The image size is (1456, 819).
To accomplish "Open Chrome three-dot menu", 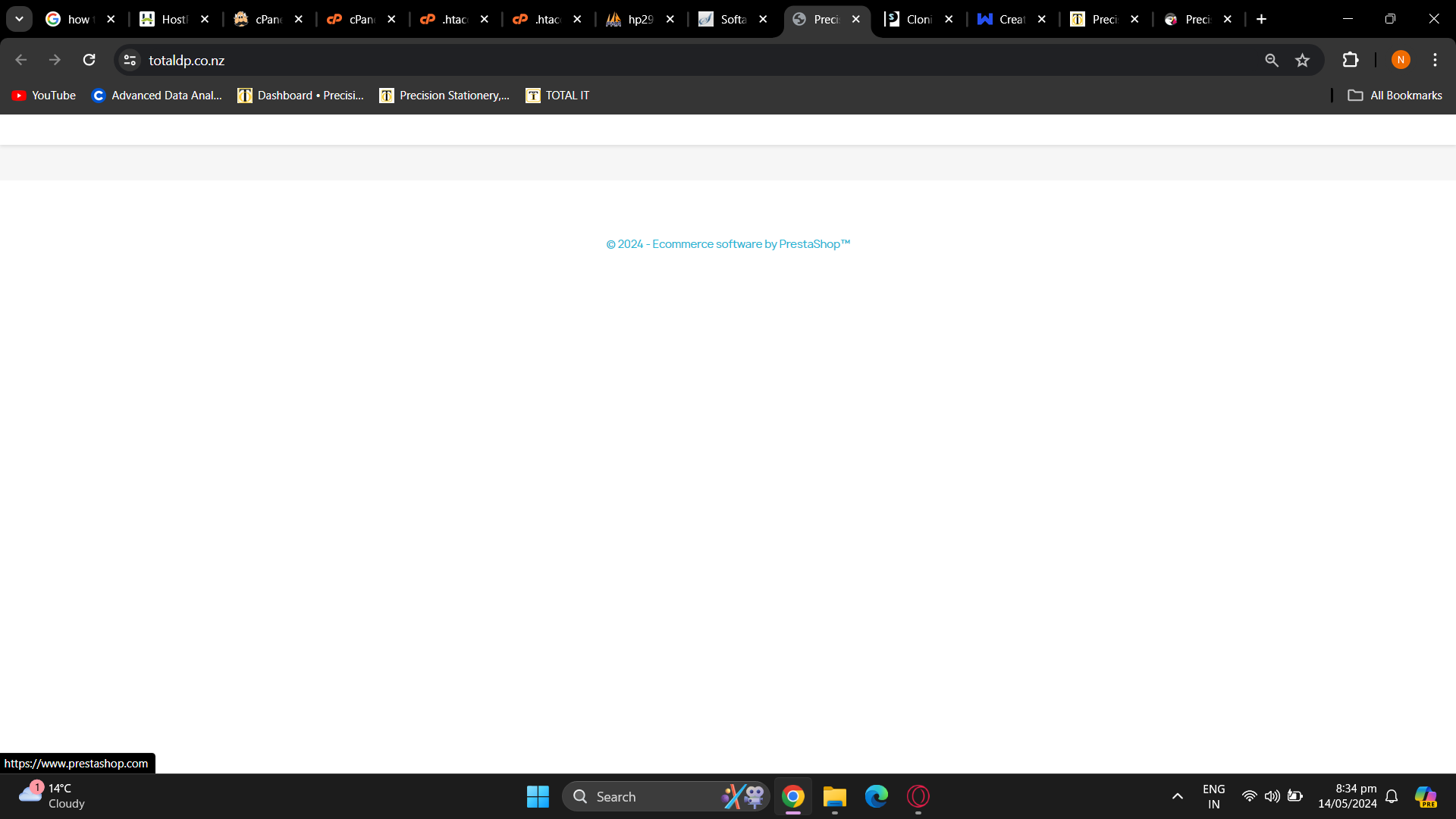I will pos(1435,60).
